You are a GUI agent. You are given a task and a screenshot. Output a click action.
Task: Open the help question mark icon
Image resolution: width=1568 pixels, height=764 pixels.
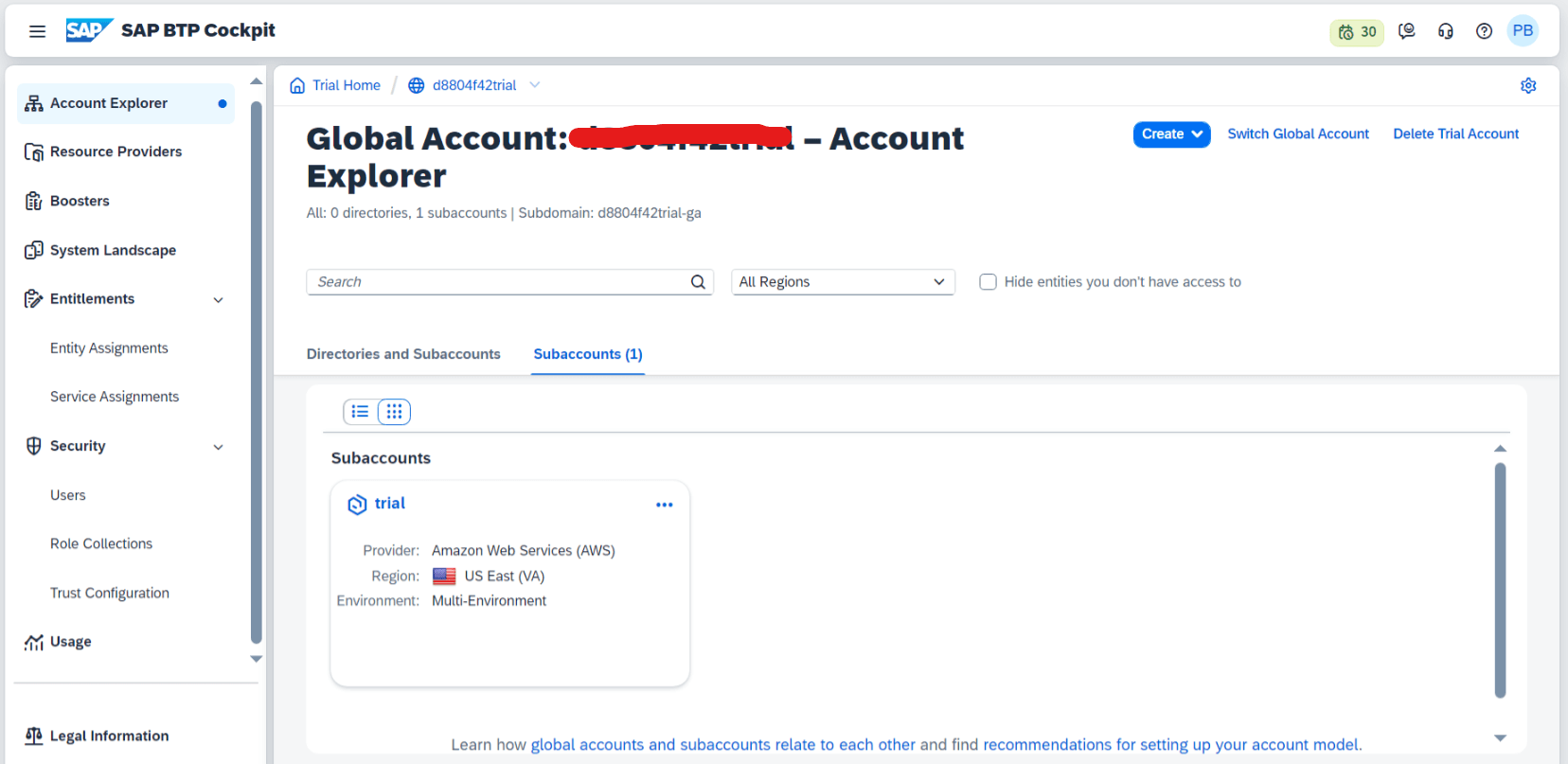[x=1484, y=31]
